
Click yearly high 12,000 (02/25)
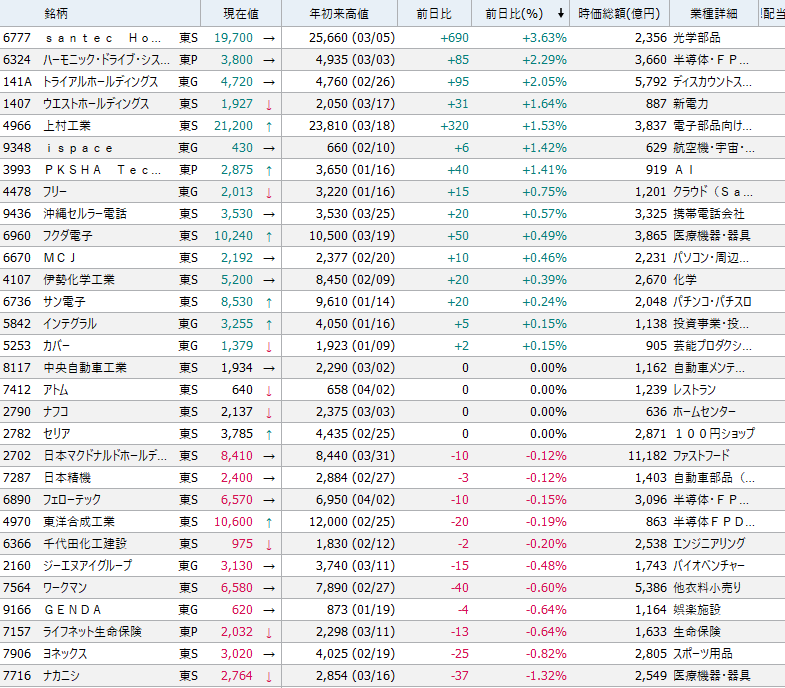coord(352,522)
